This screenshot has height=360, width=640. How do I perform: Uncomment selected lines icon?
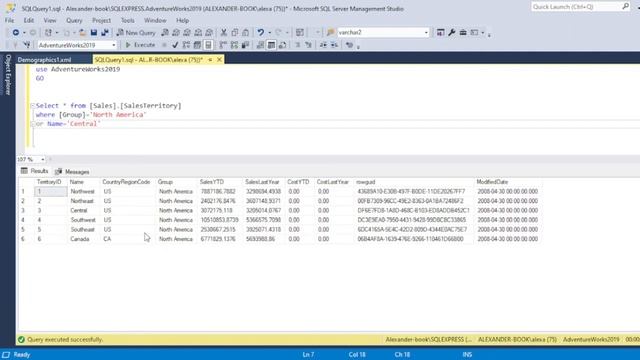pyautogui.click(x=309, y=45)
